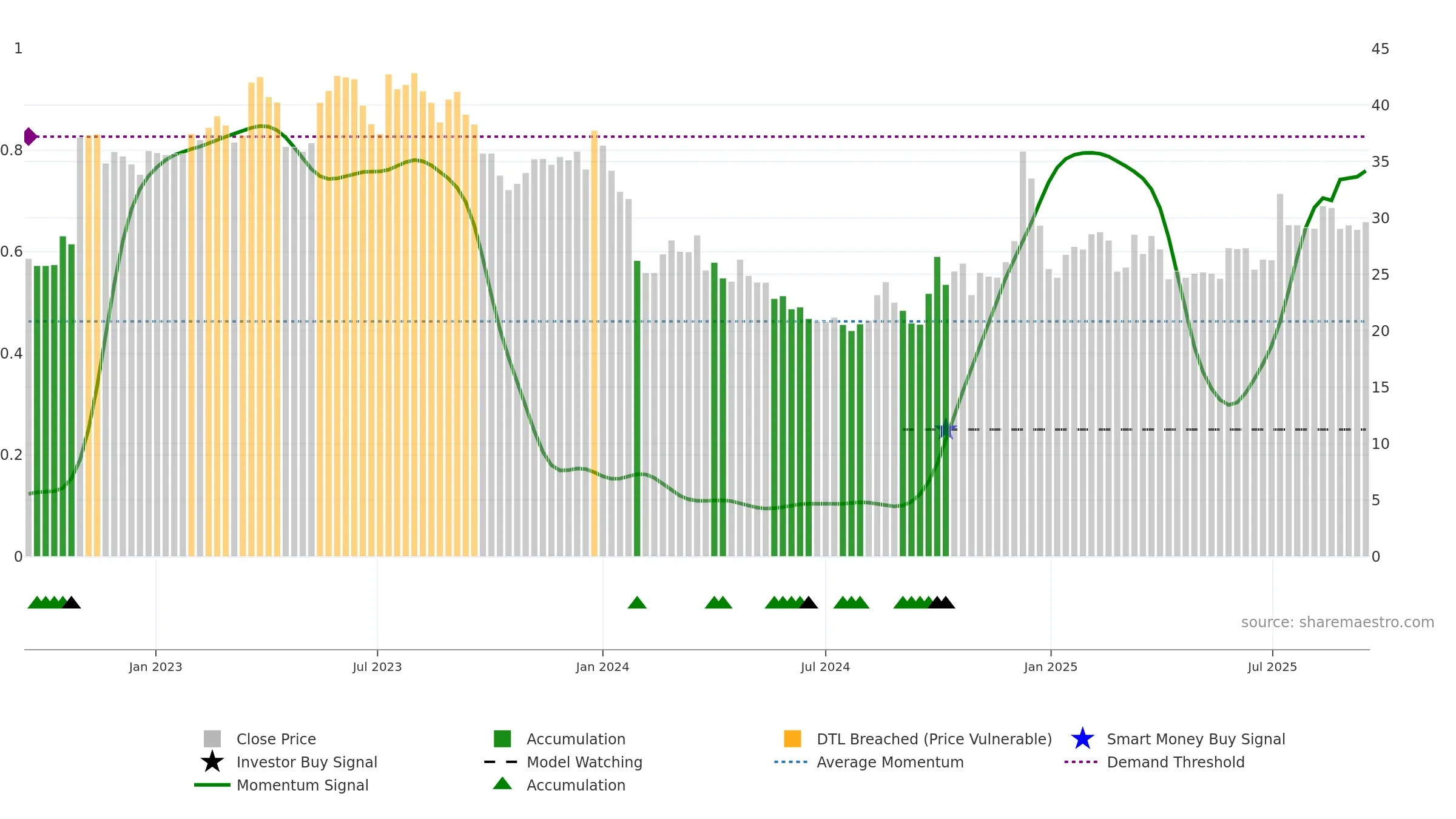Click the blue Smart Money Buy star legend

pos(1082,738)
